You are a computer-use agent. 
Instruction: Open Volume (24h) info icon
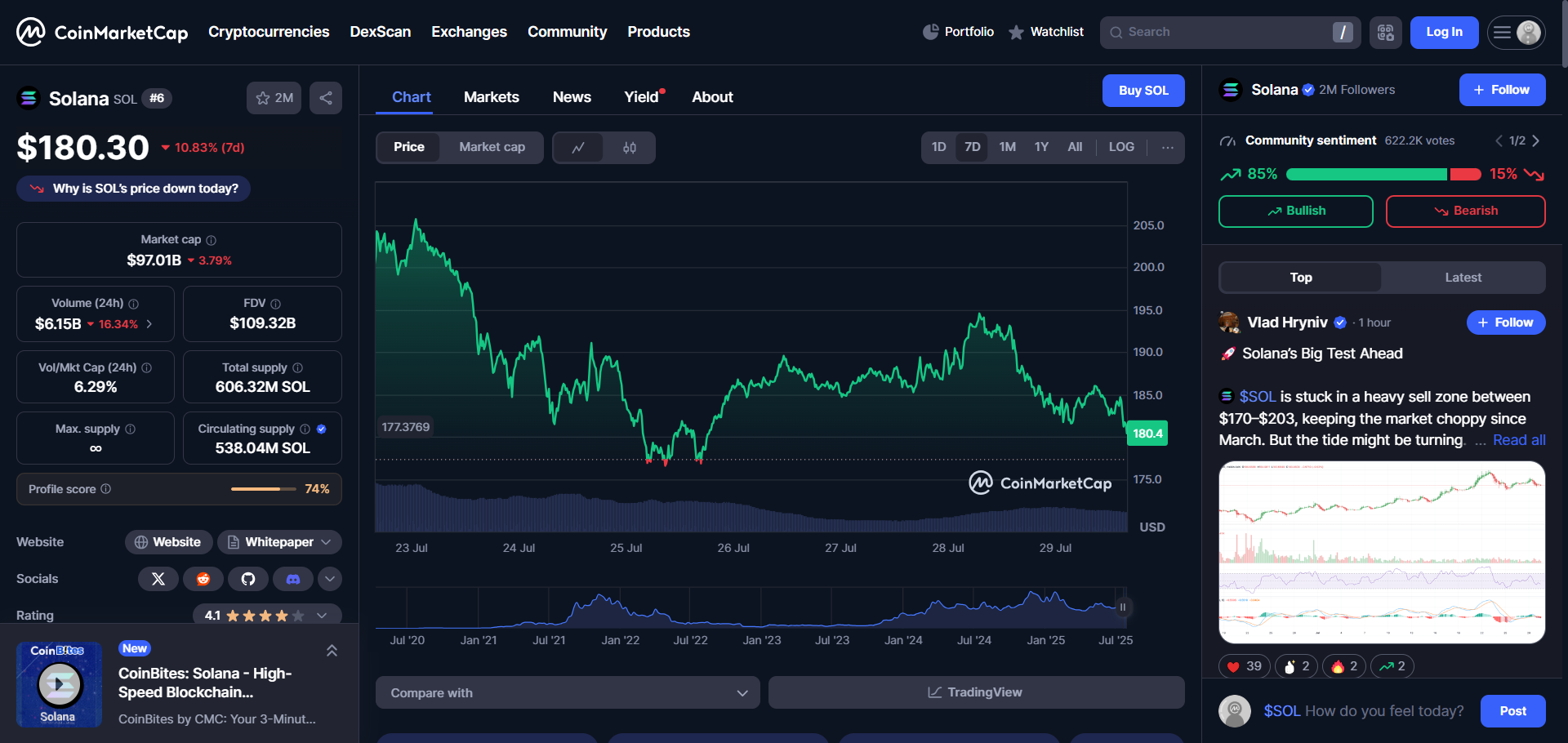(134, 304)
